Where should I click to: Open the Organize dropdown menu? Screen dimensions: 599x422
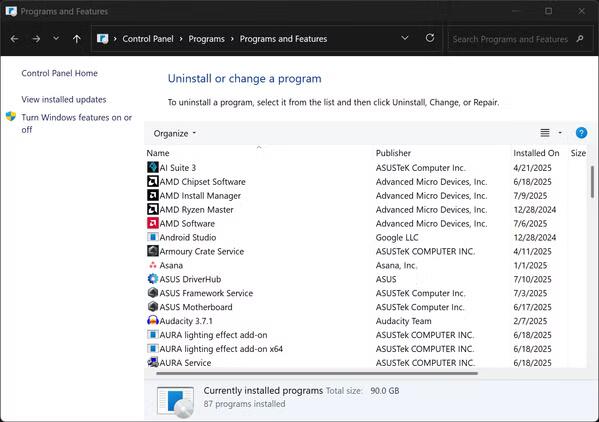[175, 133]
